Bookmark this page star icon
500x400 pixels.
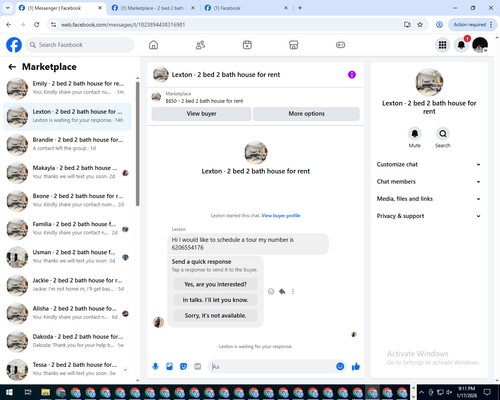420,25
